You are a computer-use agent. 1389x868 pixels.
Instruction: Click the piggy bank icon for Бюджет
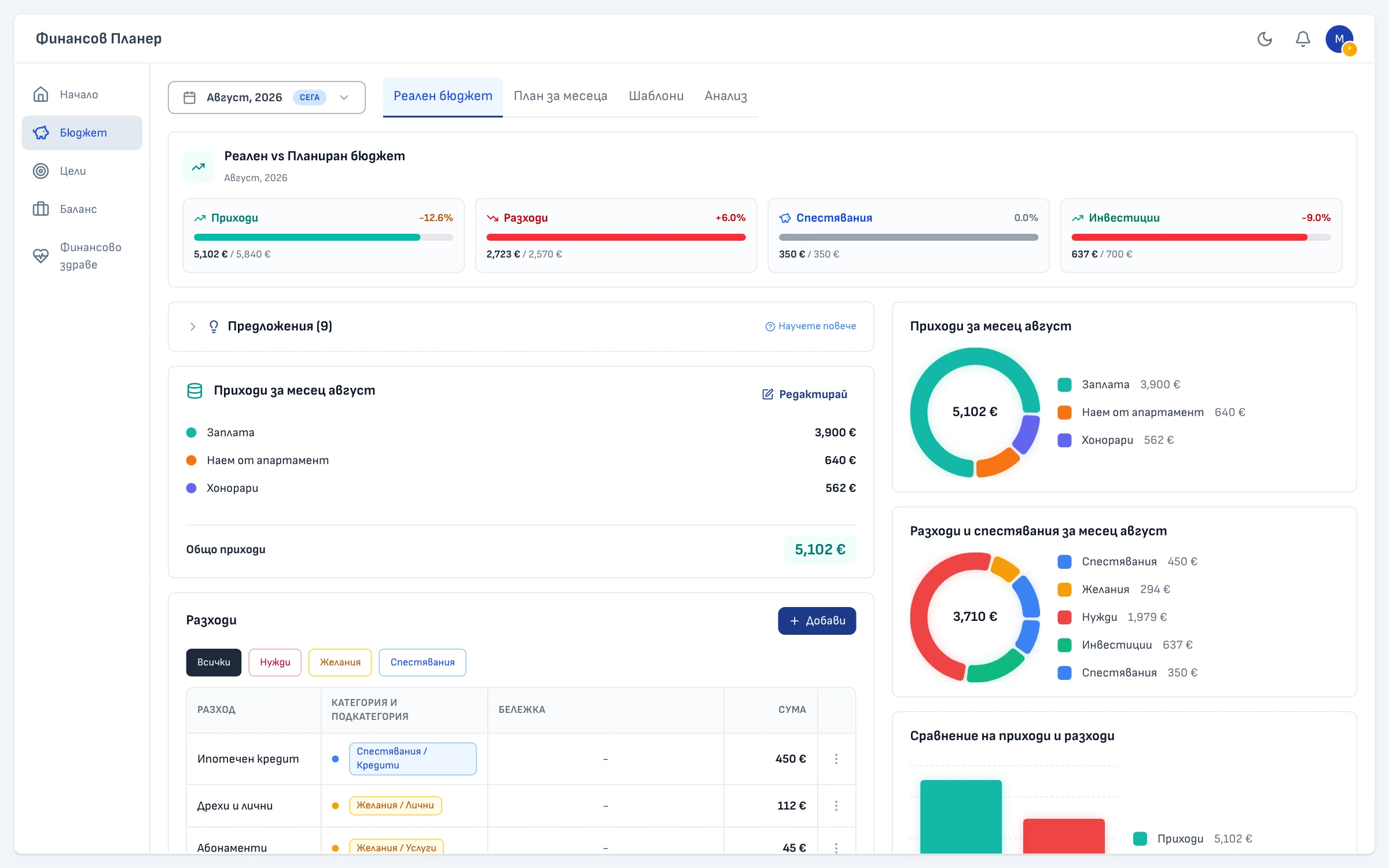click(x=41, y=133)
